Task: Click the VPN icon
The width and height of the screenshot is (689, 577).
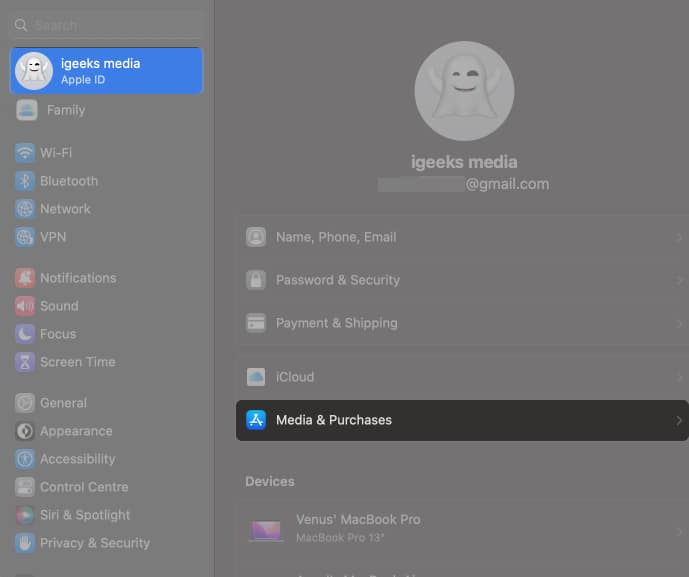Action: point(25,237)
